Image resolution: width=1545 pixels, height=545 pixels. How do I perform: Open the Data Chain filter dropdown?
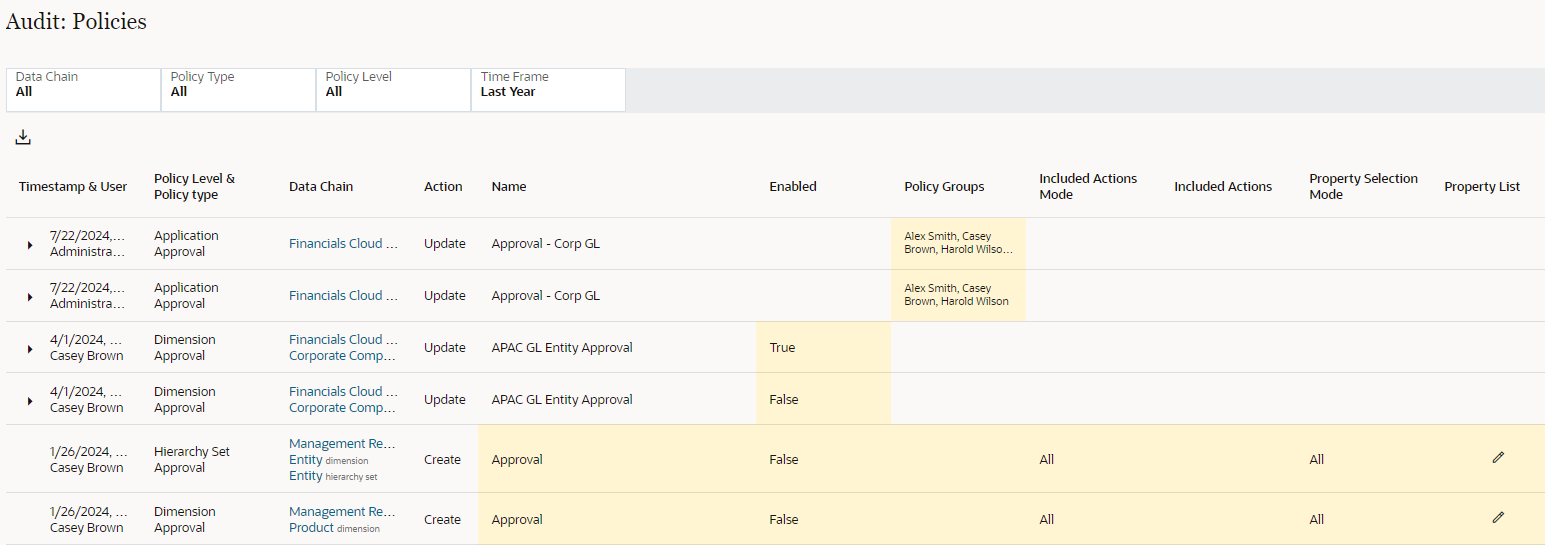pos(83,90)
